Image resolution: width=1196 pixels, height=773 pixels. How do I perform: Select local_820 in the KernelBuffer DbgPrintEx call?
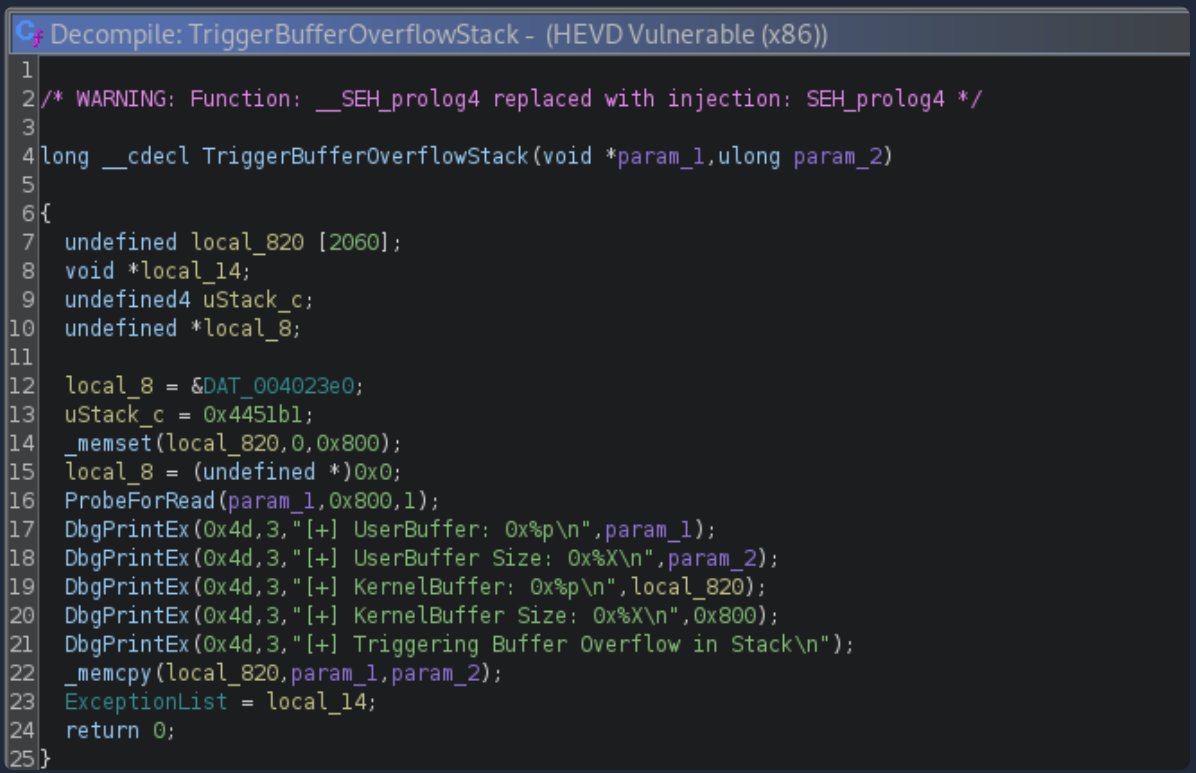(686, 587)
